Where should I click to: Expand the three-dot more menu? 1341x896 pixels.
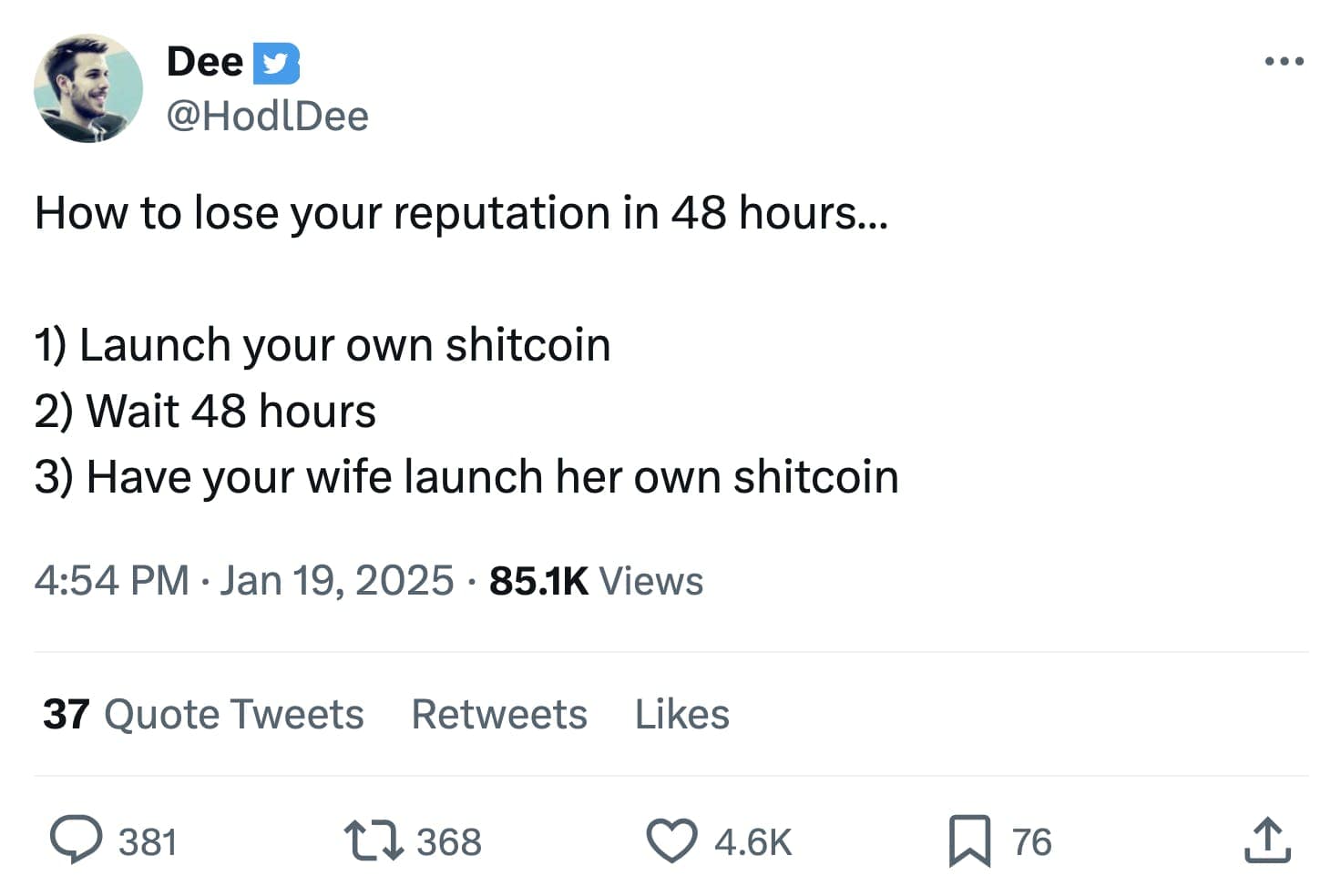click(x=1283, y=60)
